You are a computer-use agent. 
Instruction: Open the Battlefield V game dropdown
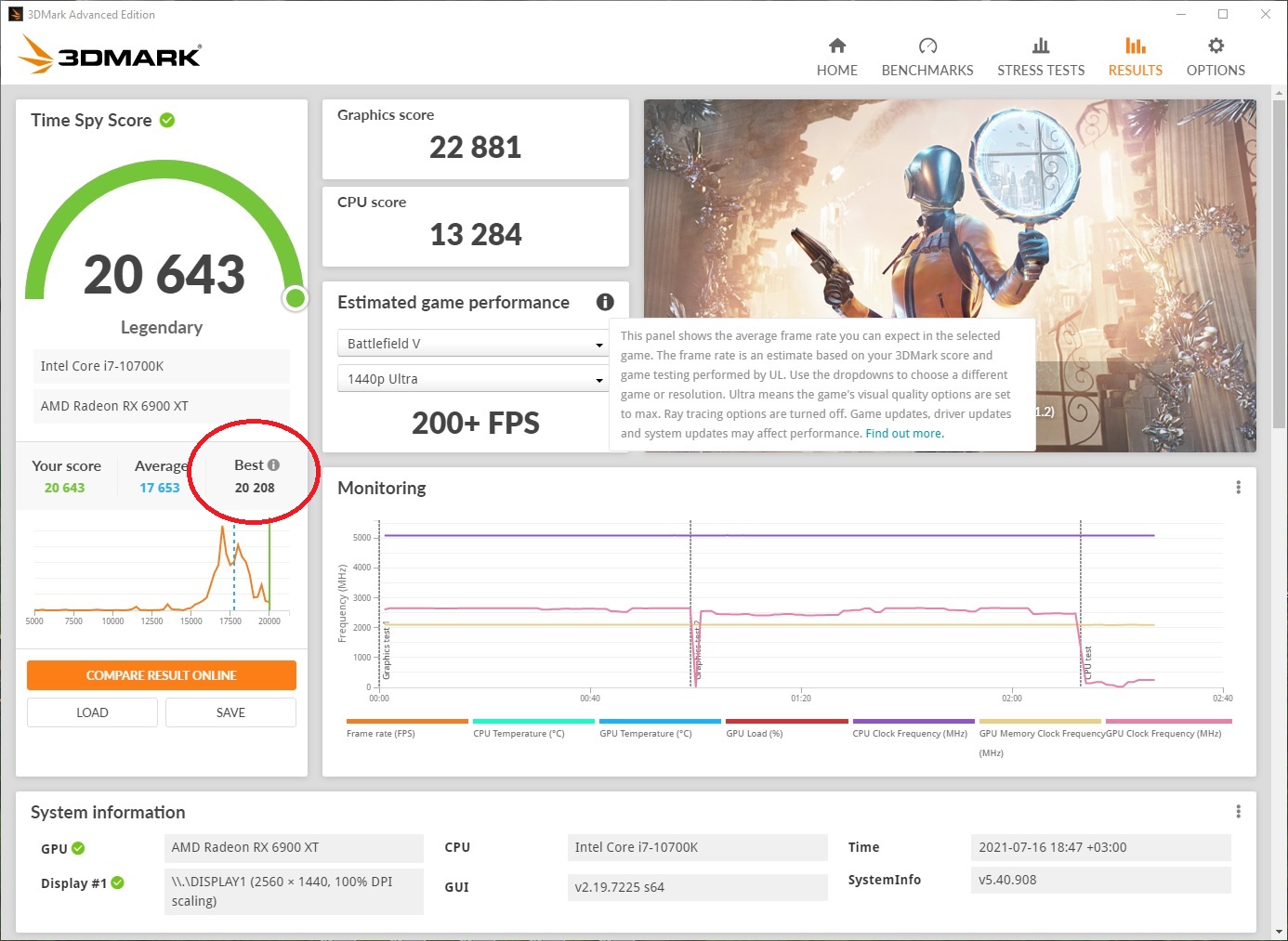pyautogui.click(x=475, y=344)
